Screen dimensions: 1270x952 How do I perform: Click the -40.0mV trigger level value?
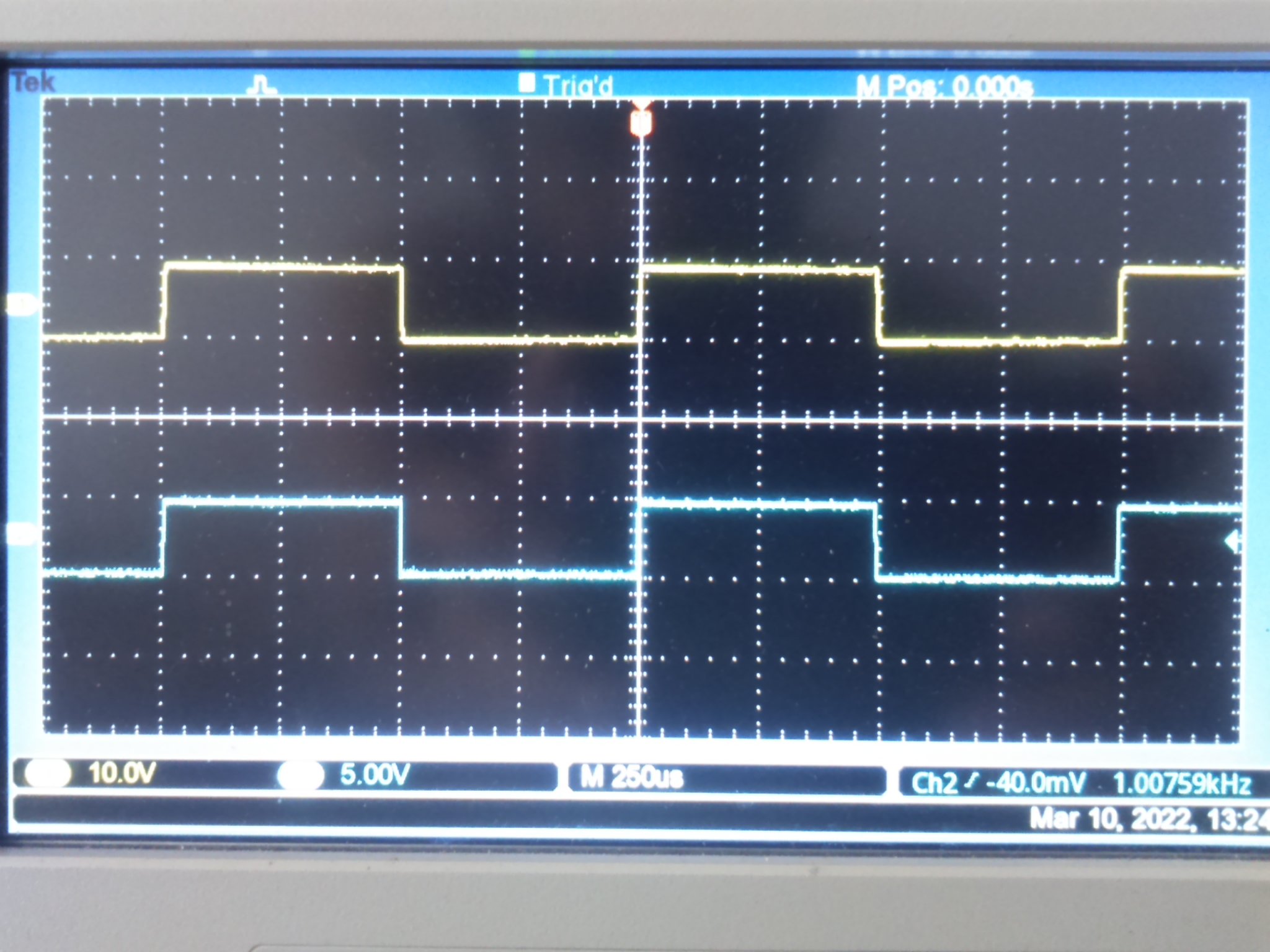pyautogui.click(x=1036, y=783)
